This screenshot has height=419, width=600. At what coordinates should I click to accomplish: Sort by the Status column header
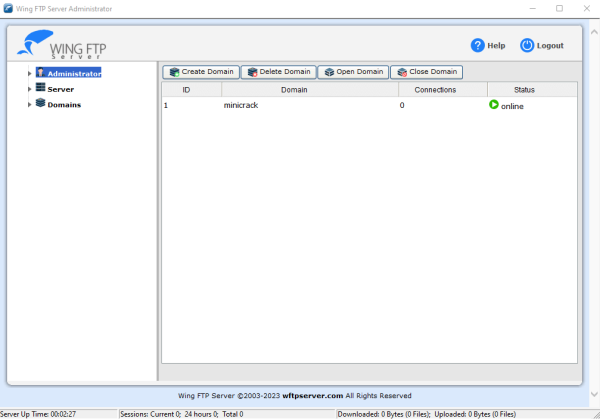click(532, 90)
